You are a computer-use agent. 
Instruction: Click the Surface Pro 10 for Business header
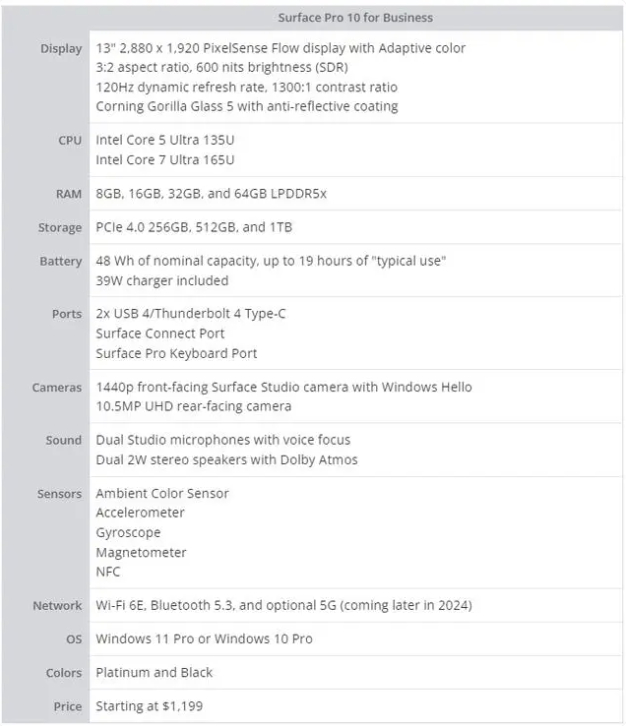tap(355, 18)
